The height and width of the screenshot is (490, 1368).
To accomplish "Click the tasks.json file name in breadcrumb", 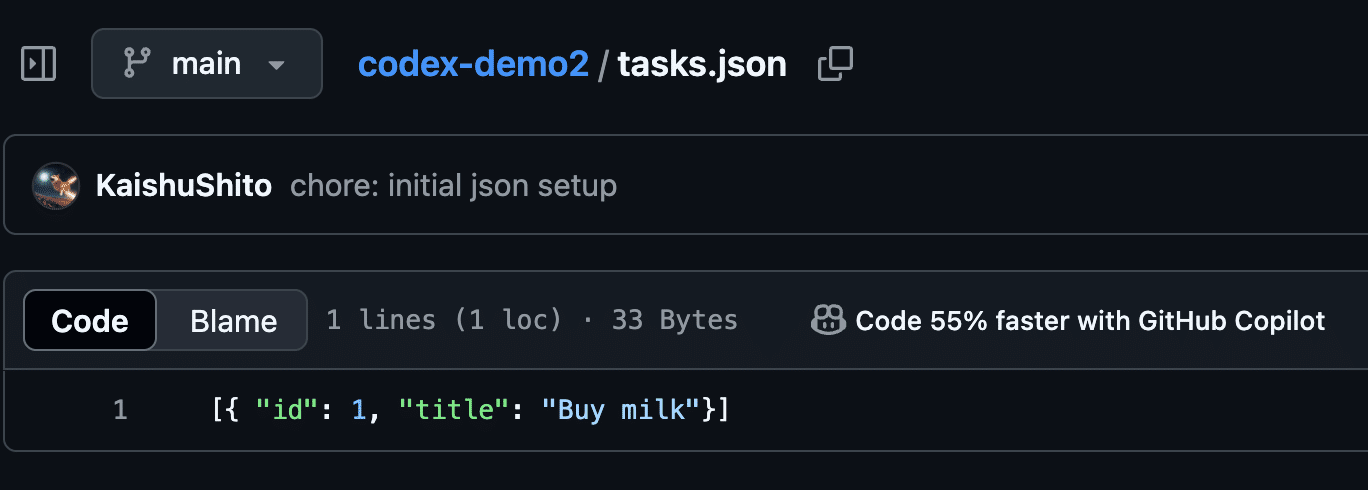I will point(701,64).
